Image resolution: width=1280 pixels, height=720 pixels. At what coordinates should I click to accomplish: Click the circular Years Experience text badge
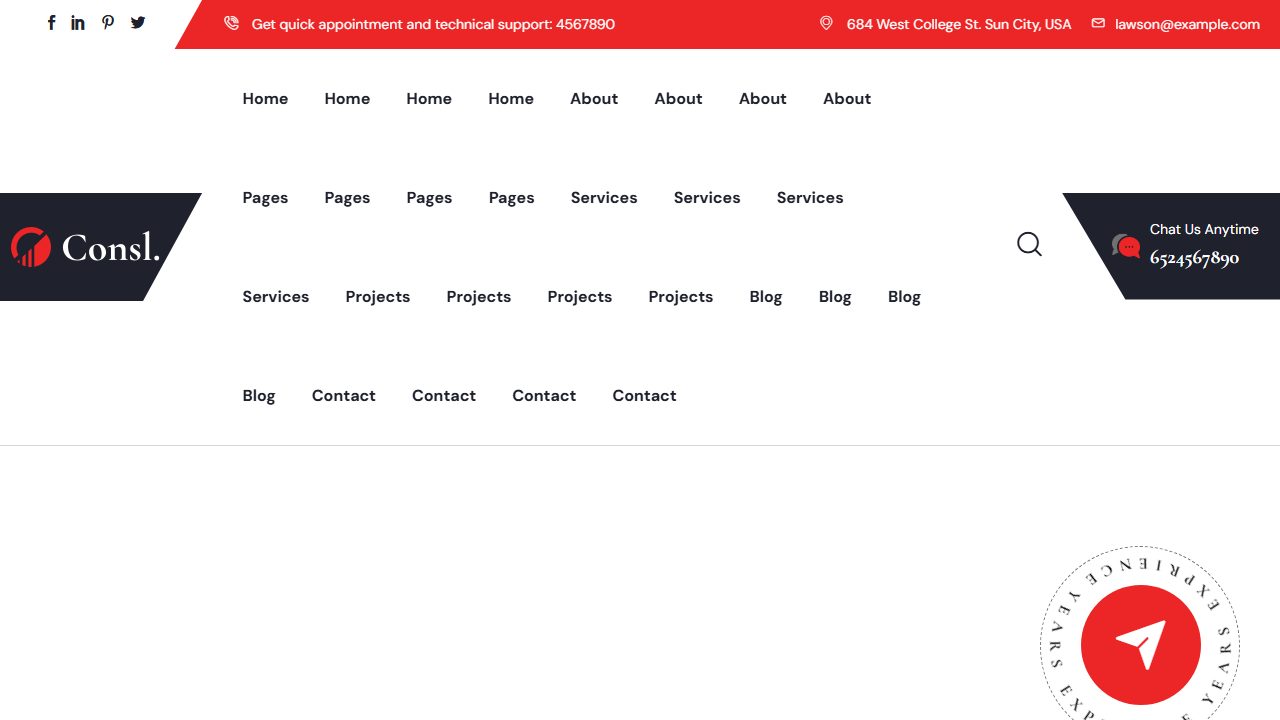[1140, 633]
